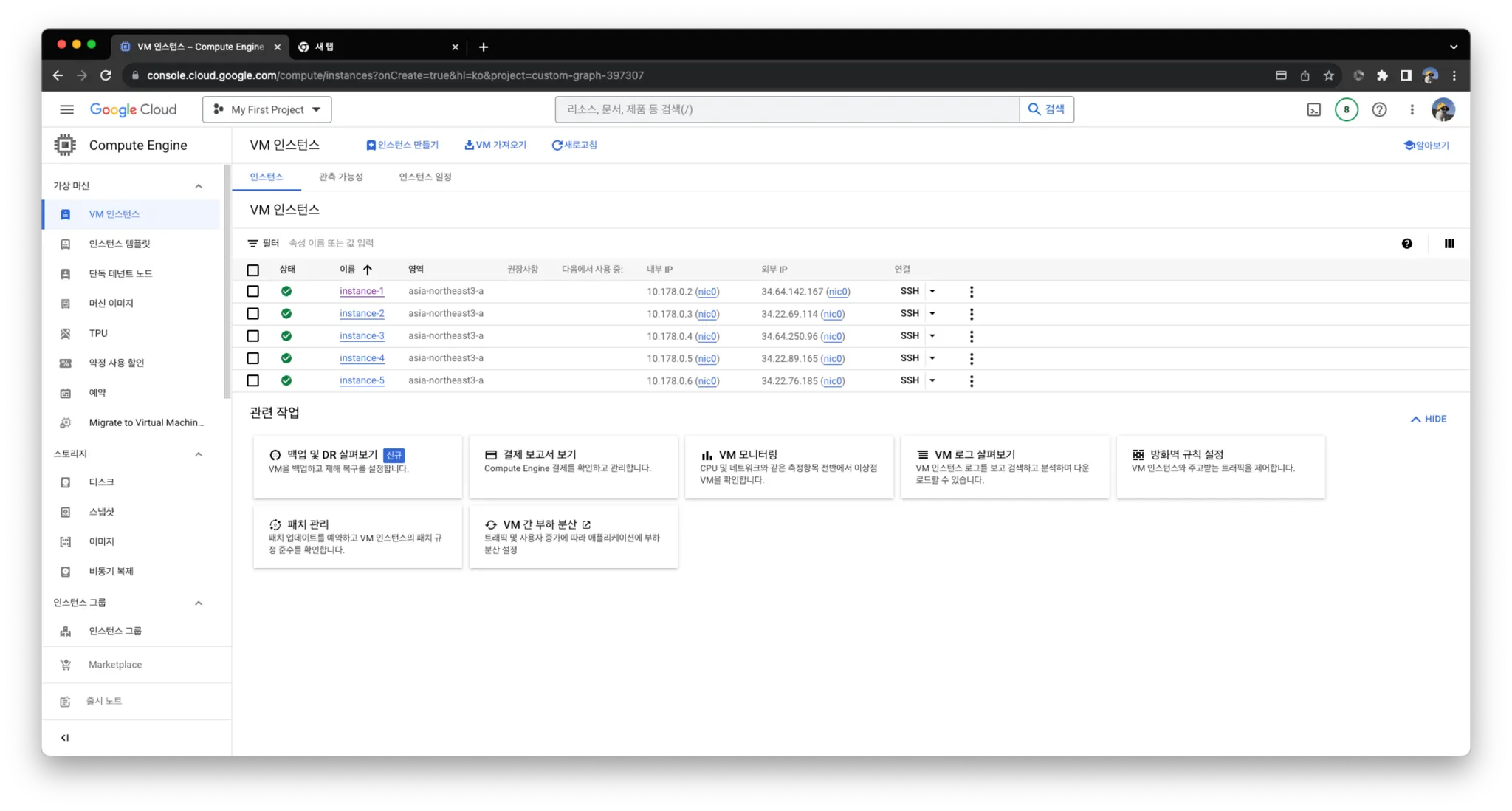Collapse the left sidebar panel arrow
The width and height of the screenshot is (1512, 811).
65,737
